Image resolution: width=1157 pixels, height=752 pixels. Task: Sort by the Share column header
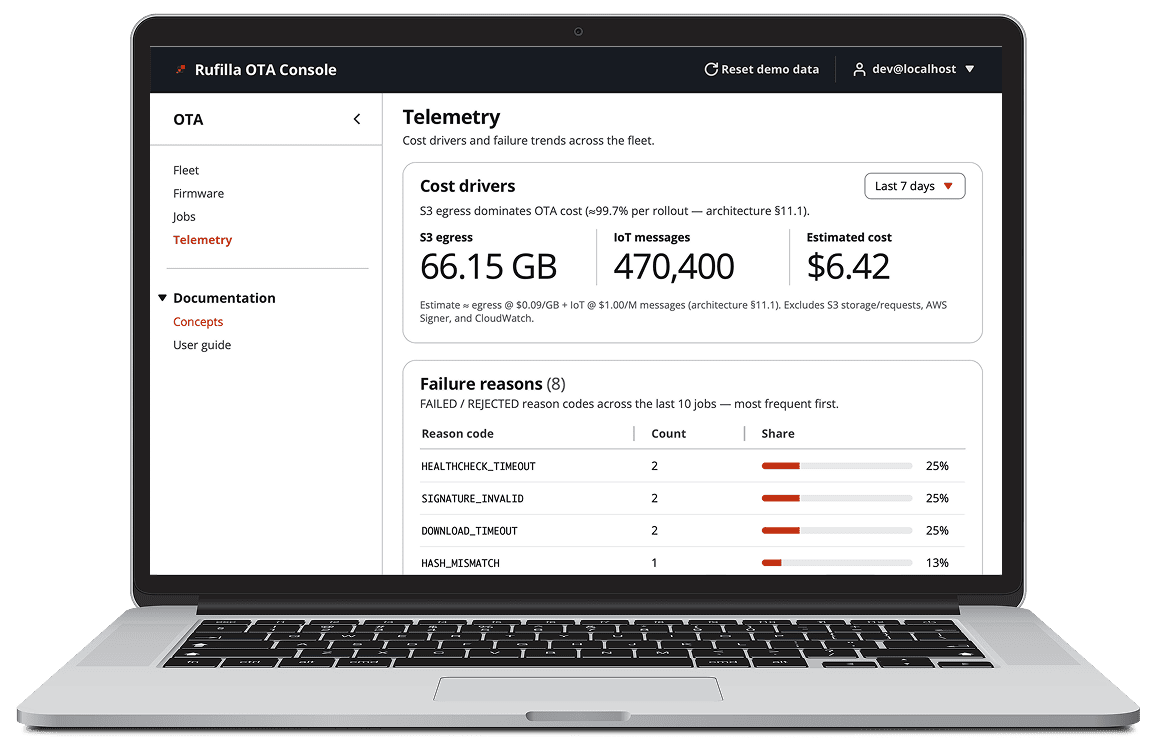778,434
